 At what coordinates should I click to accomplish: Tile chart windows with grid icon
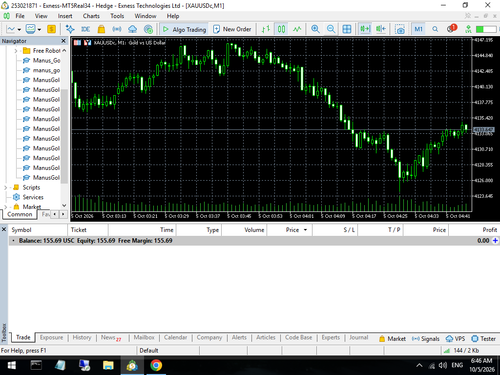tap(347, 29)
